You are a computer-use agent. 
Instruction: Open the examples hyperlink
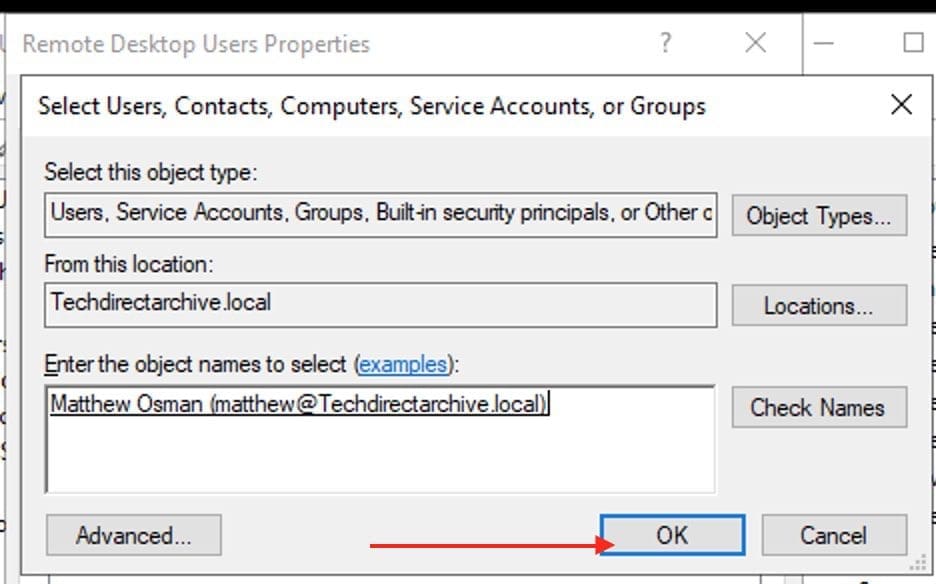coord(403,365)
